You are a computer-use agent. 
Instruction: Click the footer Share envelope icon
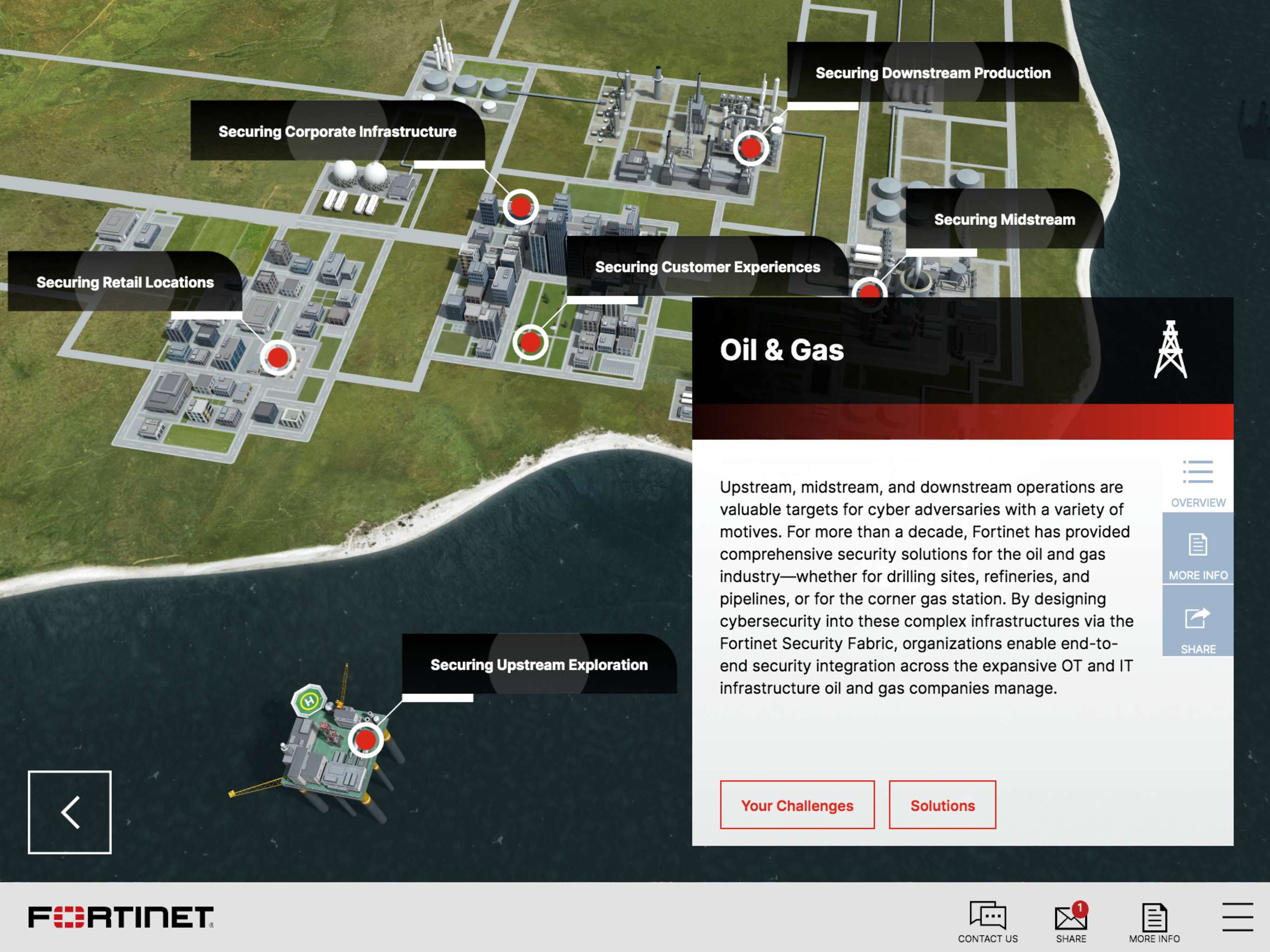[1071, 922]
